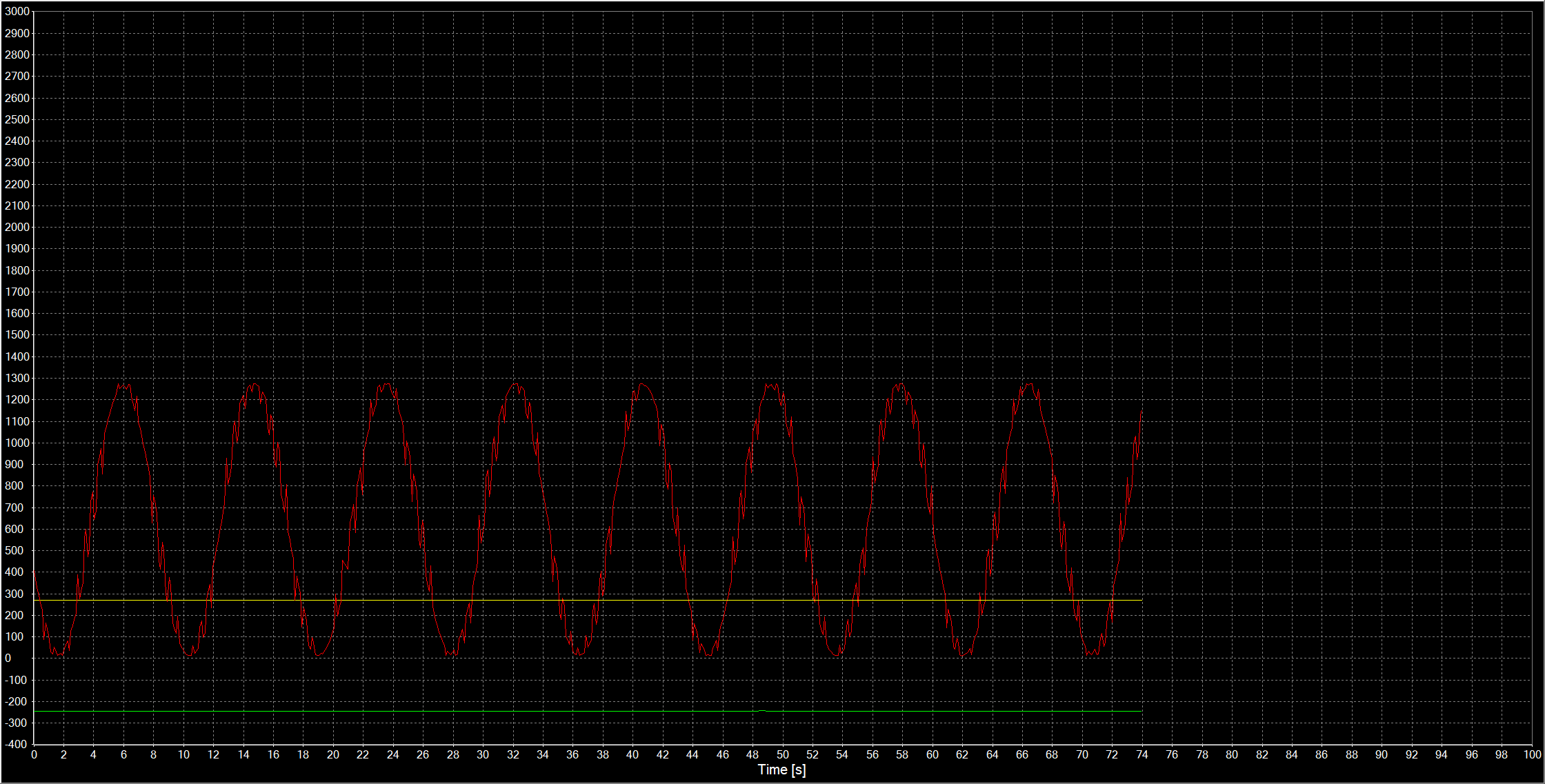The width and height of the screenshot is (1545, 784).
Task: Click the '2000' Y-axis tick label
Action: point(17,228)
